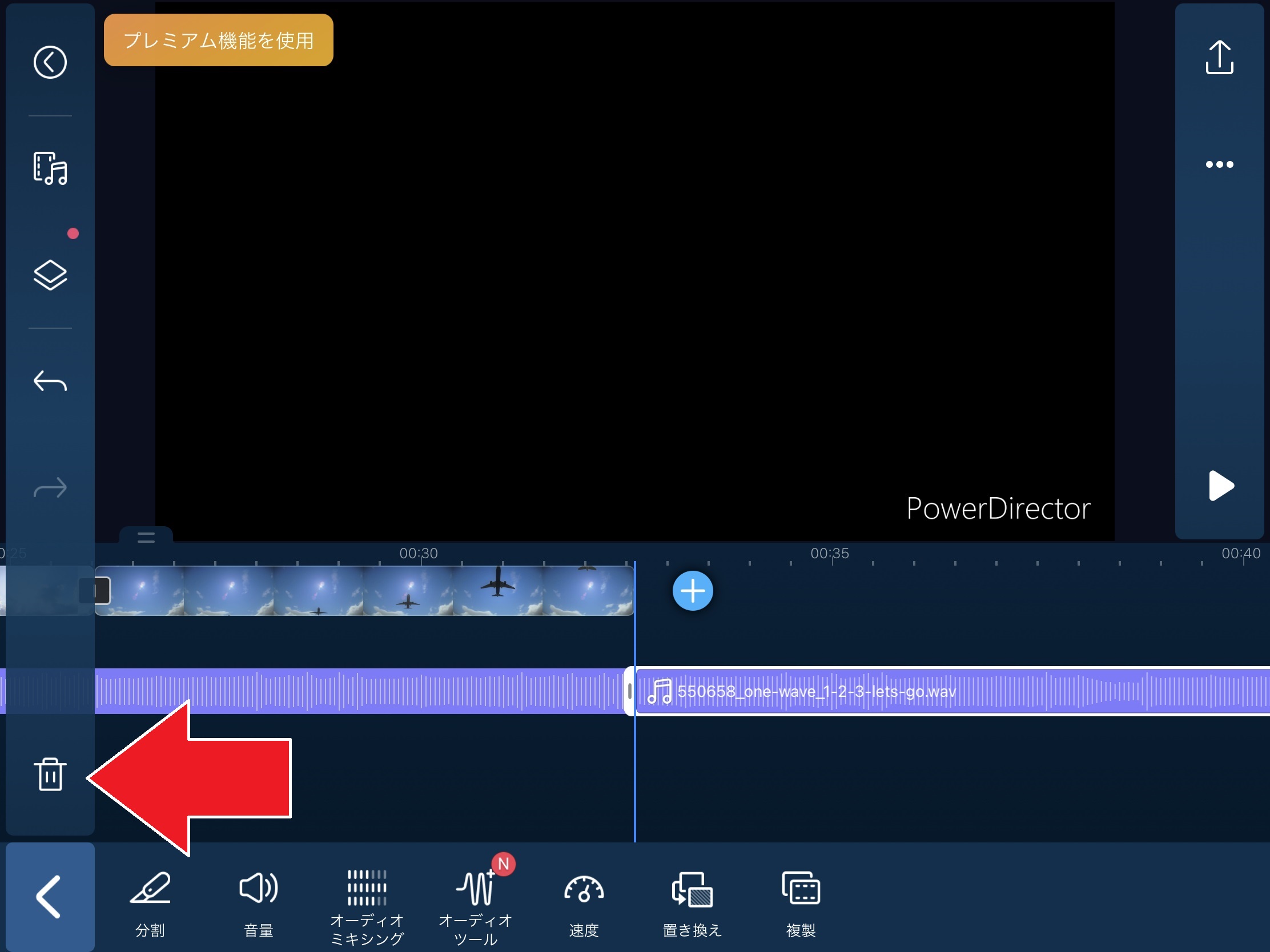Tap the trash delete icon
This screenshot has width=1270, height=952.
tap(50, 774)
